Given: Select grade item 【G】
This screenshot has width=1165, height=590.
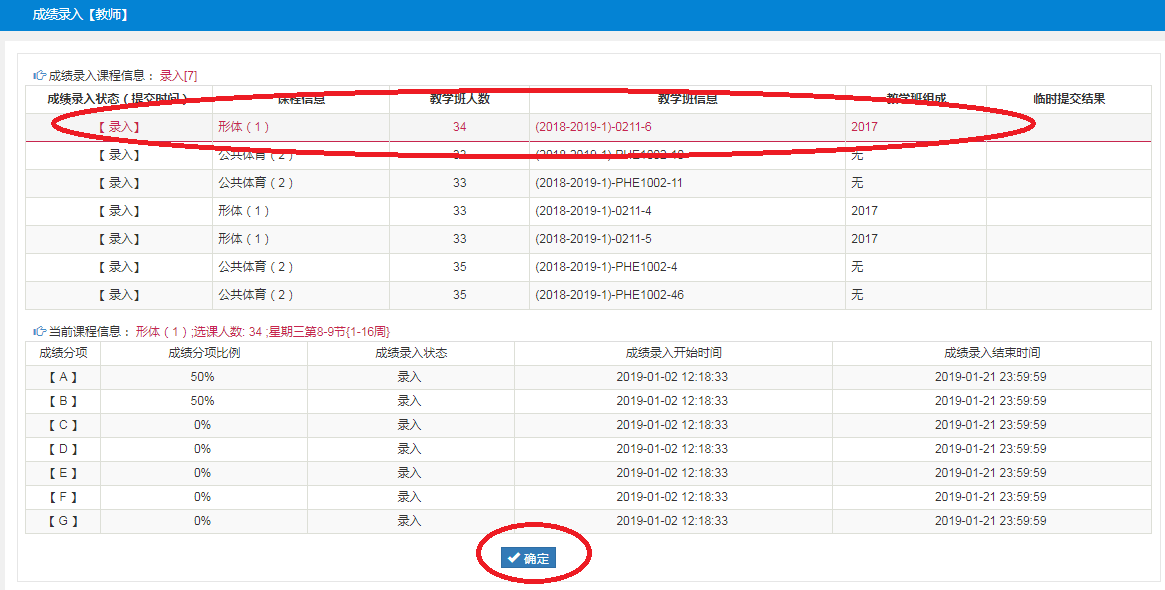Looking at the screenshot, I should 62,521.
